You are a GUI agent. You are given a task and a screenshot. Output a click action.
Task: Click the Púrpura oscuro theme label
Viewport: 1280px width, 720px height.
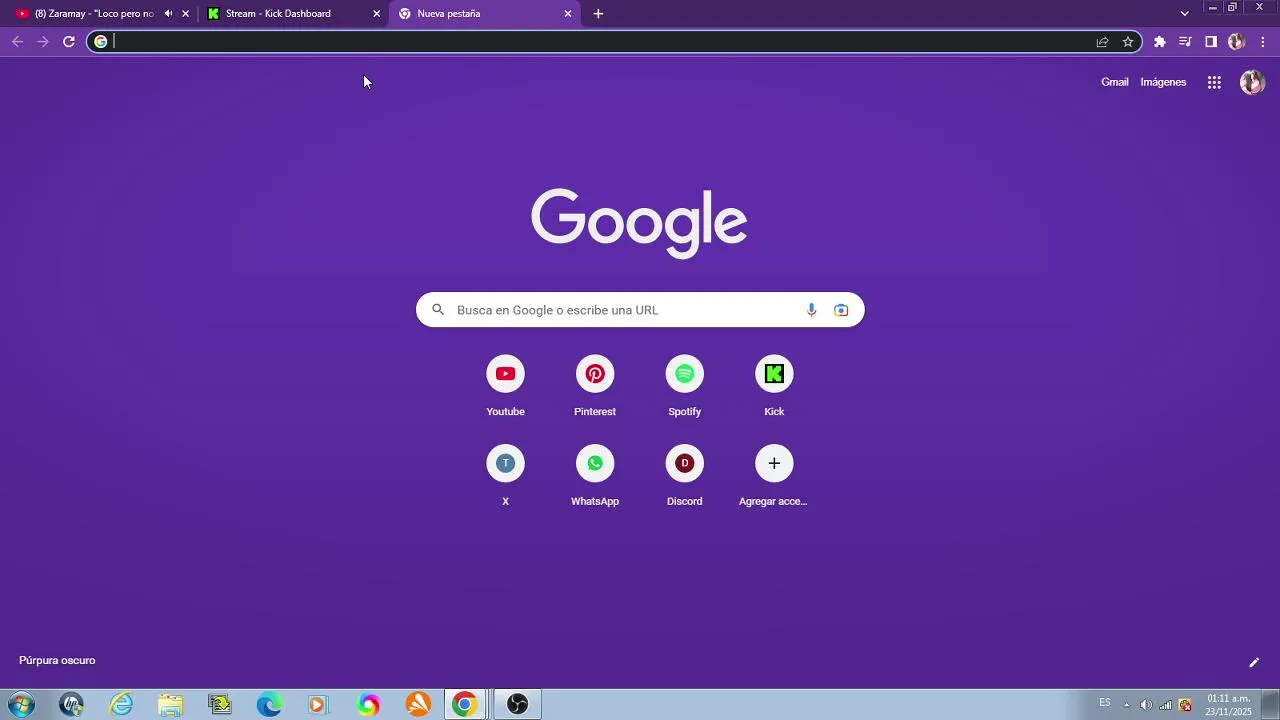pos(57,660)
